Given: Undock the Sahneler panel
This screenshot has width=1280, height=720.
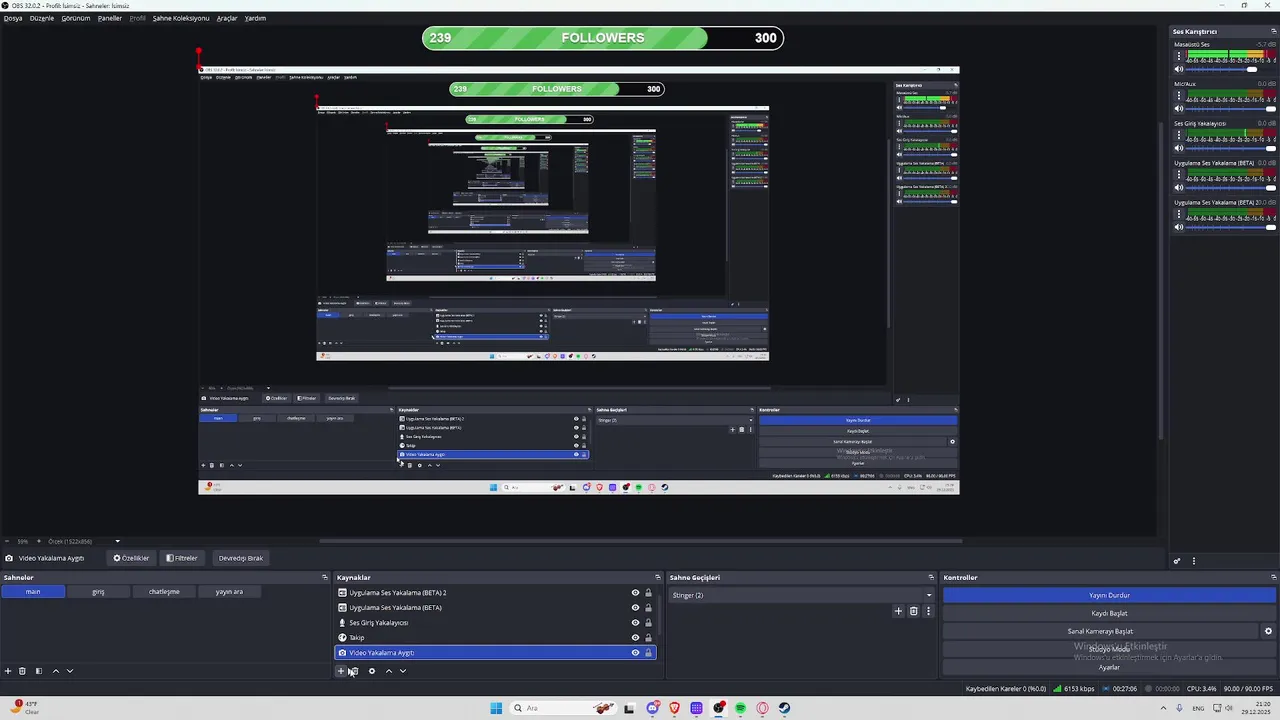Looking at the screenshot, I should (324, 577).
